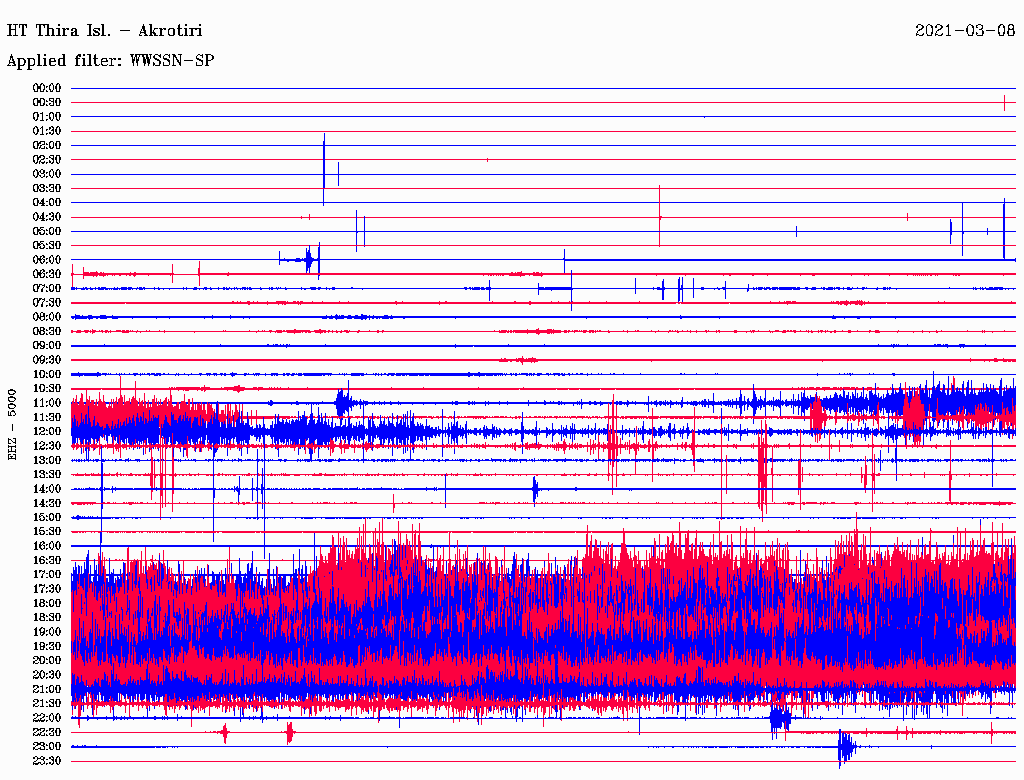Click the 16:30 time label
The height and width of the screenshot is (780, 1024).
[x=47, y=561]
